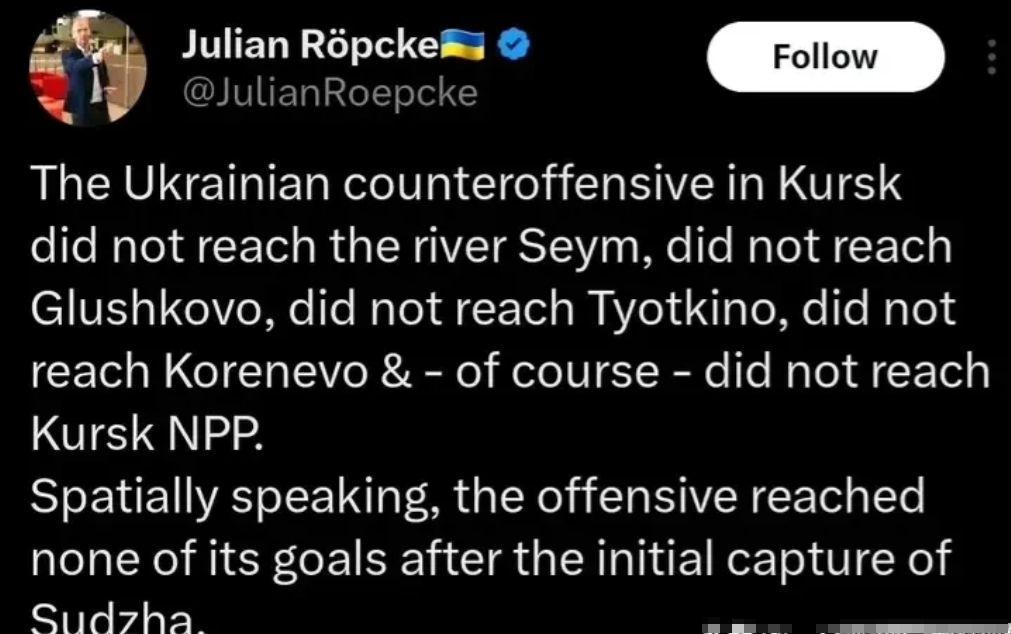Click the phrase Kursk NPP in the tweet

click(x=147, y=433)
